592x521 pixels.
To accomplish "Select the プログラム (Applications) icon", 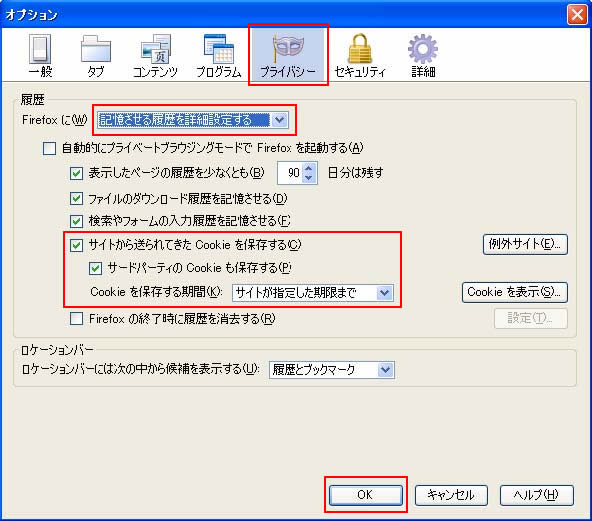I will click(219, 49).
